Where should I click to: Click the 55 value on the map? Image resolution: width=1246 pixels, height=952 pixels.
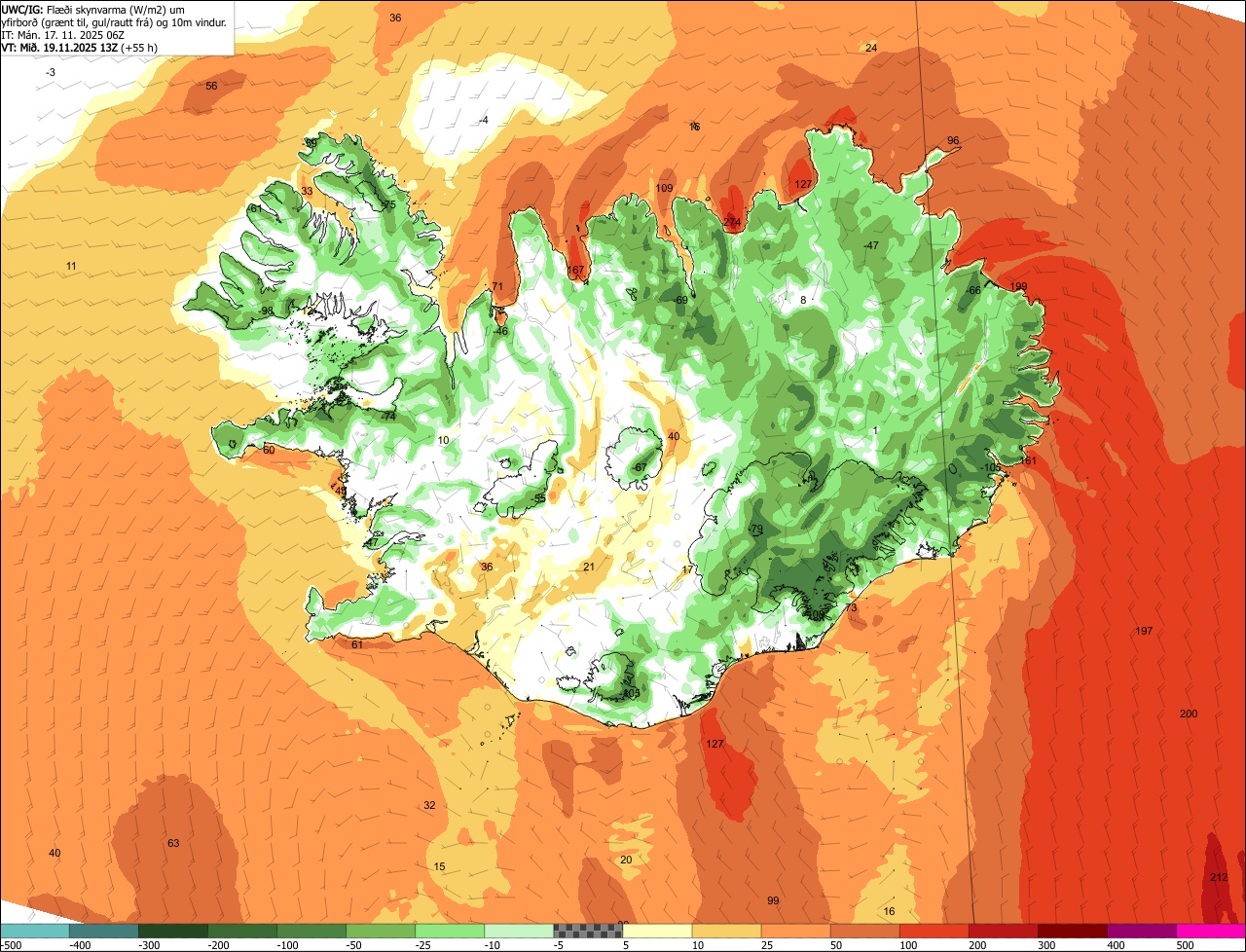[540, 497]
